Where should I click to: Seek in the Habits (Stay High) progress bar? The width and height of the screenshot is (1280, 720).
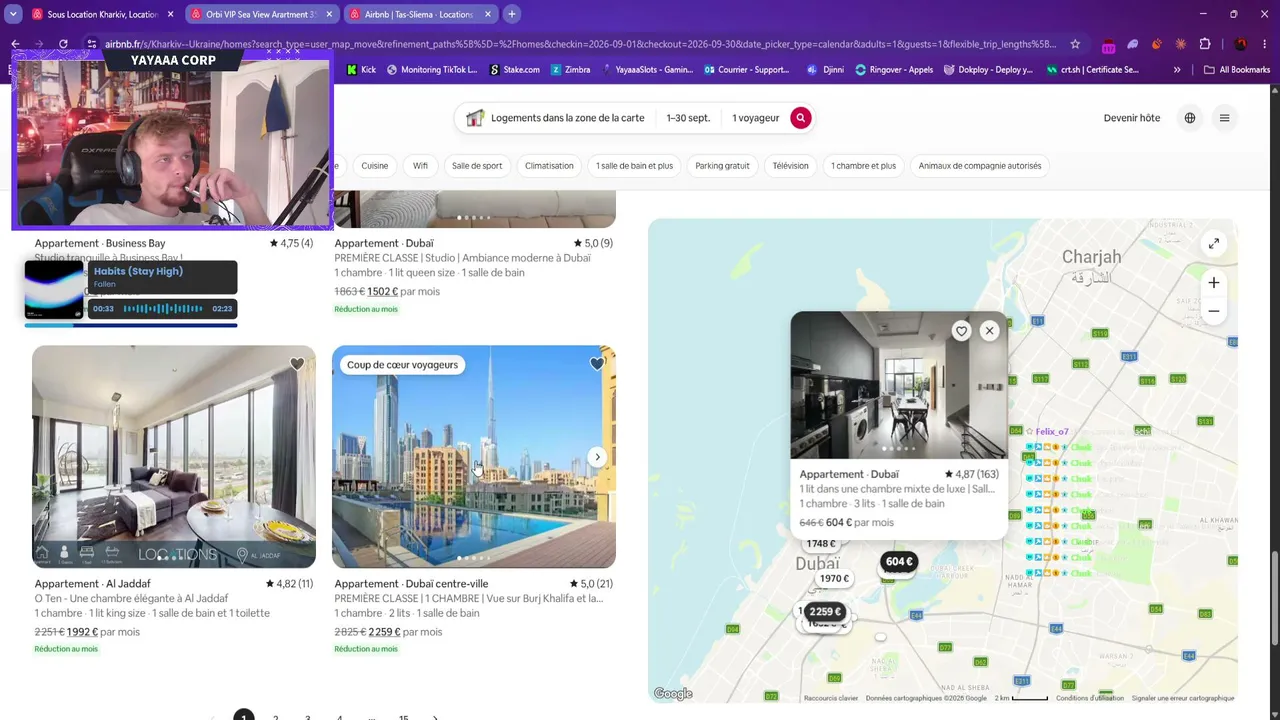click(131, 325)
